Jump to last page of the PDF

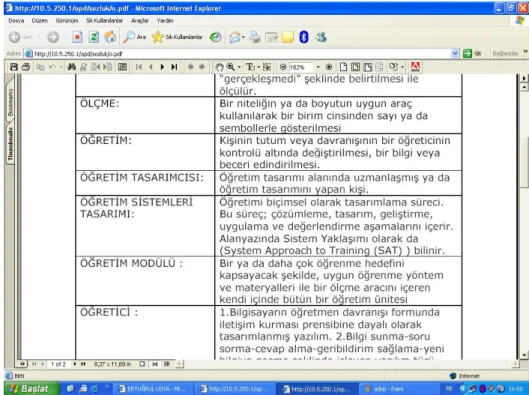tap(174, 67)
